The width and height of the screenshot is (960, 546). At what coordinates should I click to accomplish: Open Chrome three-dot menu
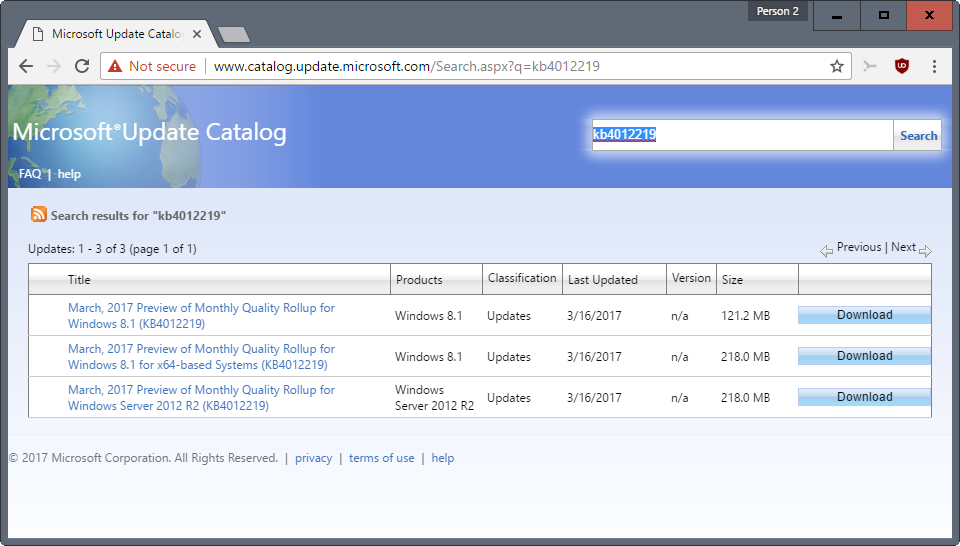tap(934, 66)
